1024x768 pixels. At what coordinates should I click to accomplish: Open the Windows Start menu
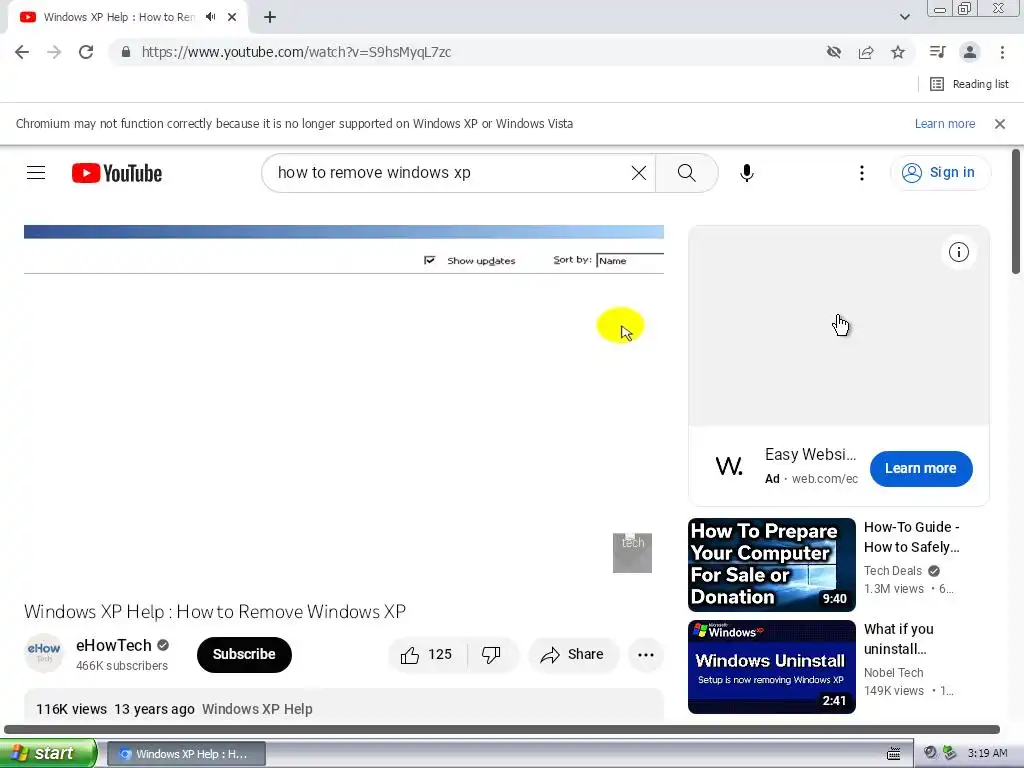48,753
